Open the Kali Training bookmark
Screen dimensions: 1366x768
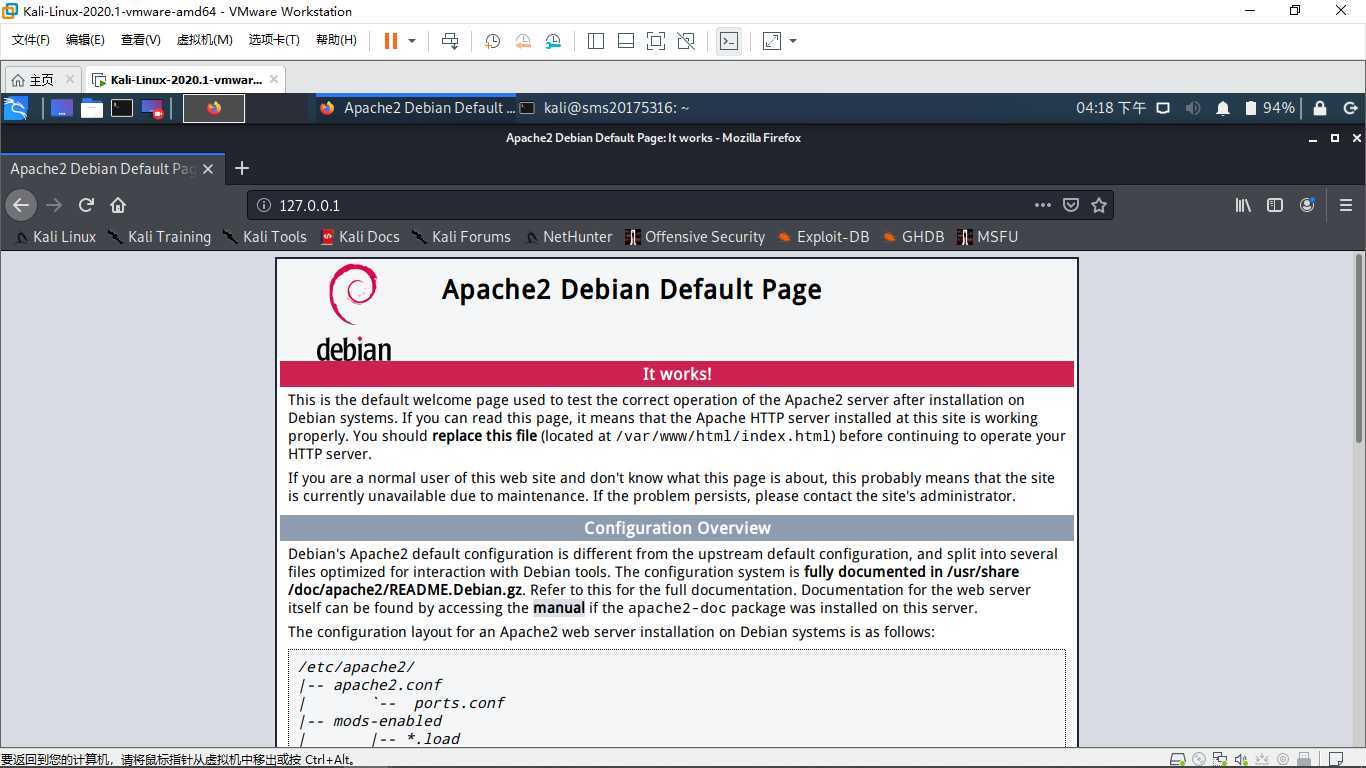[x=160, y=237]
